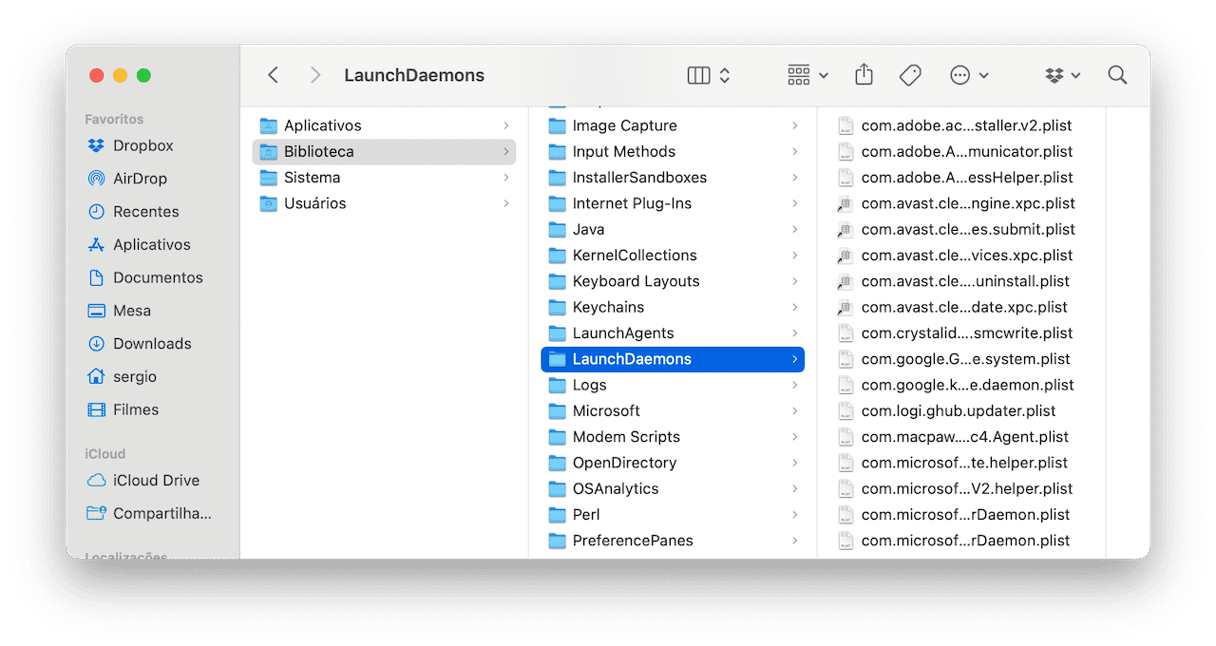Screen dimensions: 1216x646
Task: Go back using the back arrow
Action: coord(273,75)
